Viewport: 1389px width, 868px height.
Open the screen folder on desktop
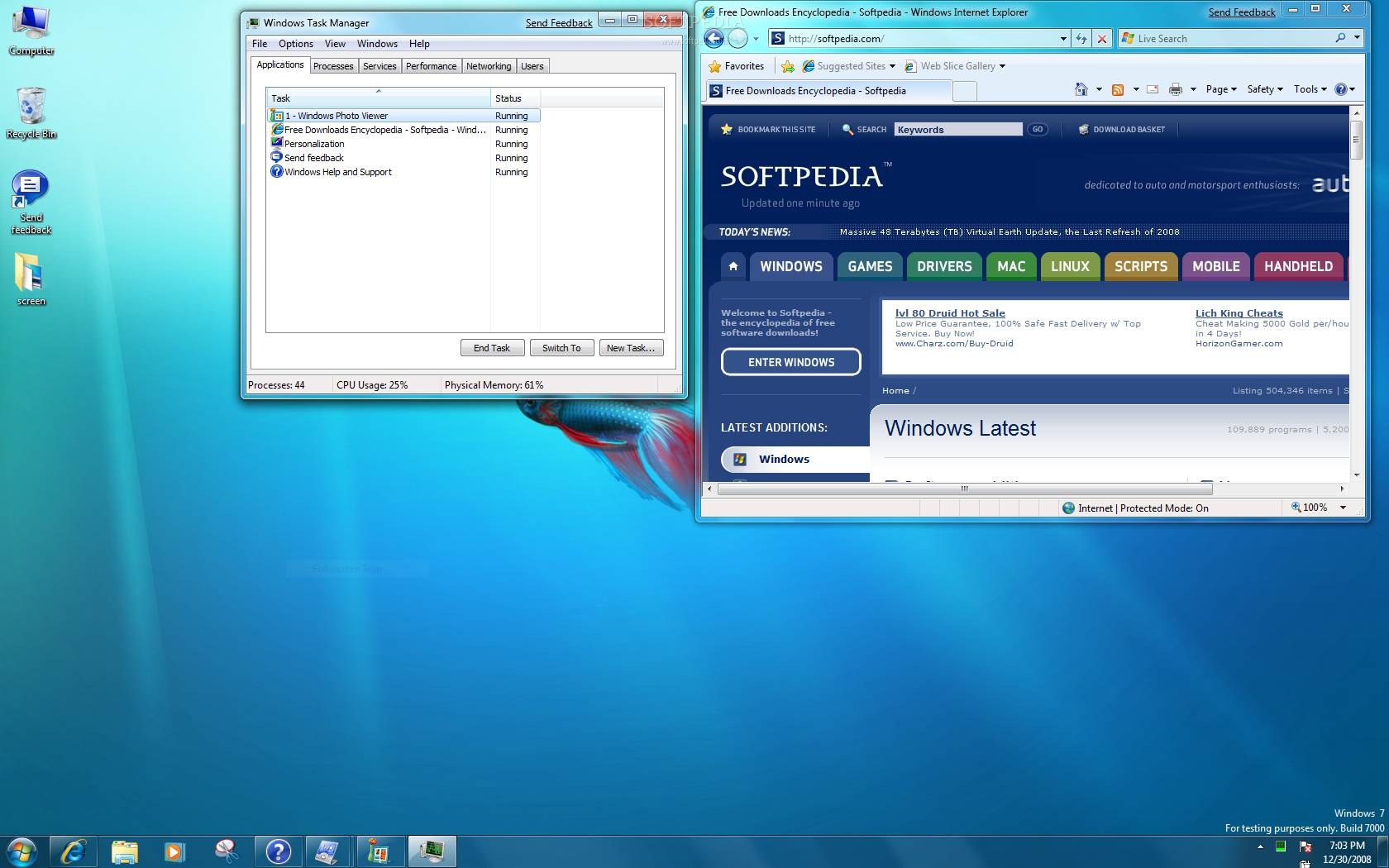coord(31,279)
